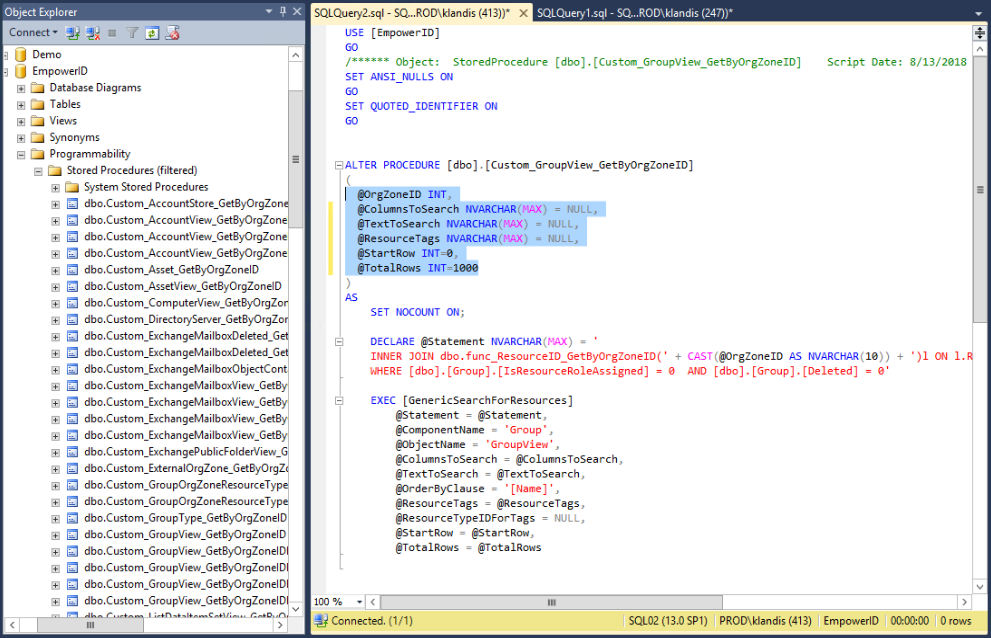Screen dimensions: 991x638
Task: Click the 0 rows status entry
Action: pyautogui.click(x=956, y=621)
